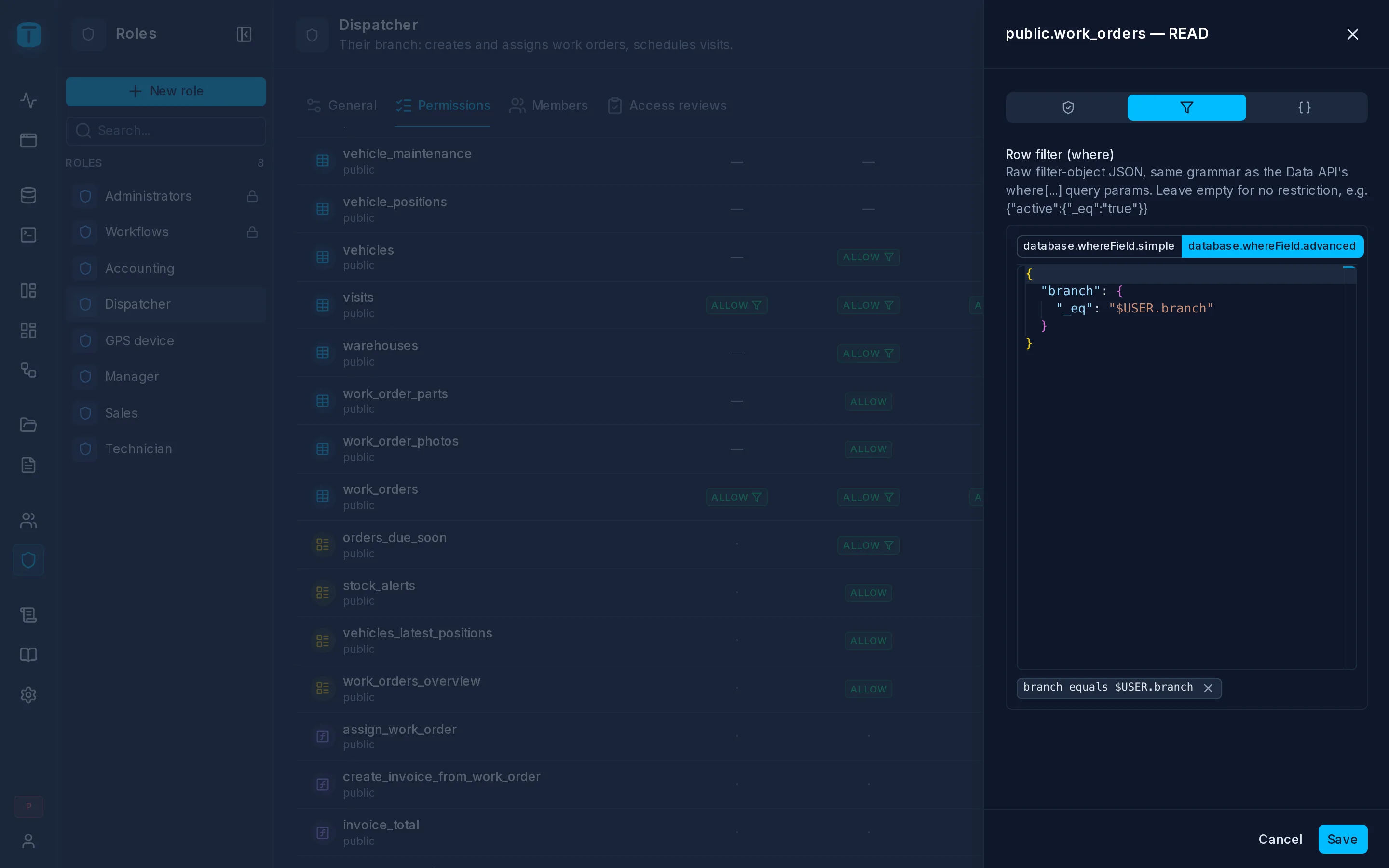Focus the roles Search field
The image size is (1389, 868).
click(x=166, y=131)
